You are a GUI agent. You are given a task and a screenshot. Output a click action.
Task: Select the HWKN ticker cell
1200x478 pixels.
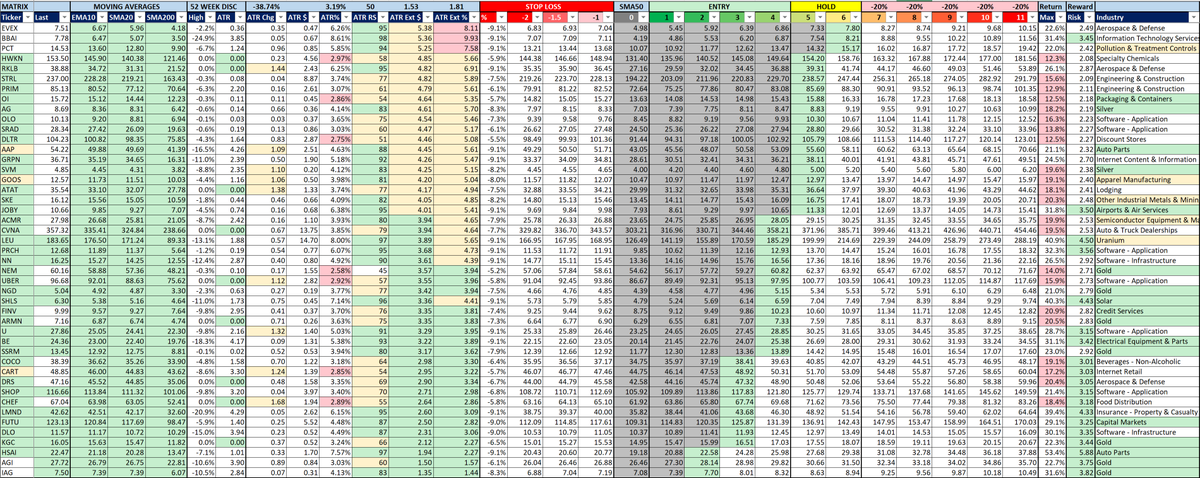[x=17, y=60]
